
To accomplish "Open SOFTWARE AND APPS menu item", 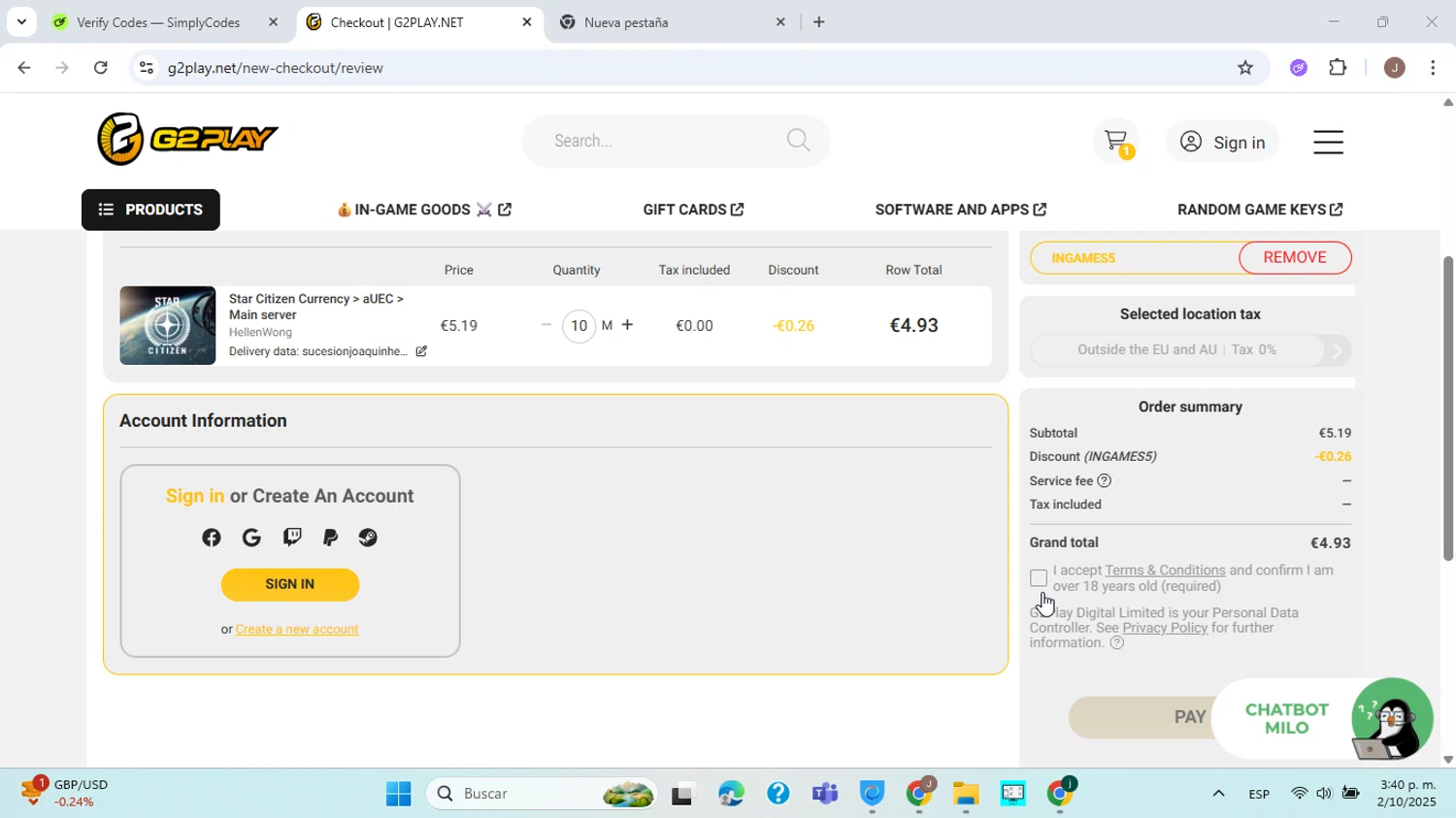I will click(961, 210).
